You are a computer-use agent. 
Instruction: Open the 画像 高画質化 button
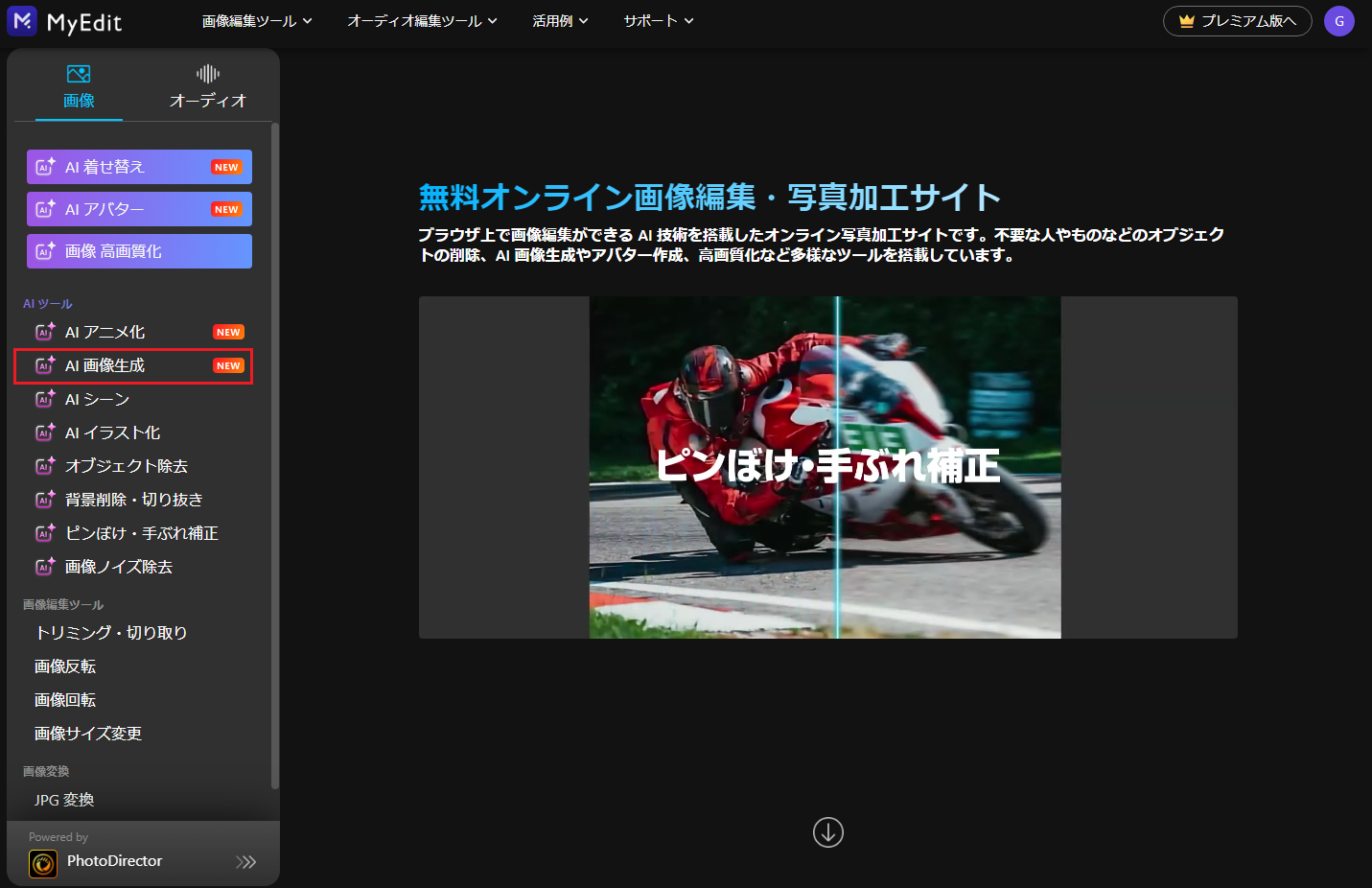tap(139, 251)
